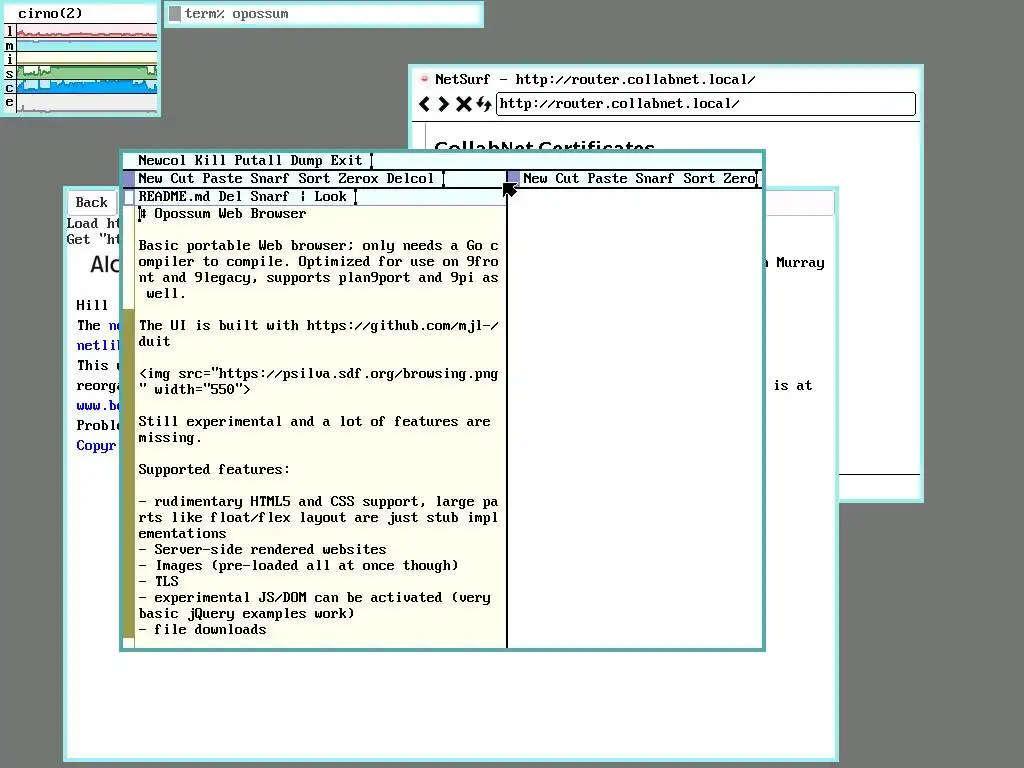Click the 'Supported features:' line in README
1024x768 pixels.
point(214,470)
